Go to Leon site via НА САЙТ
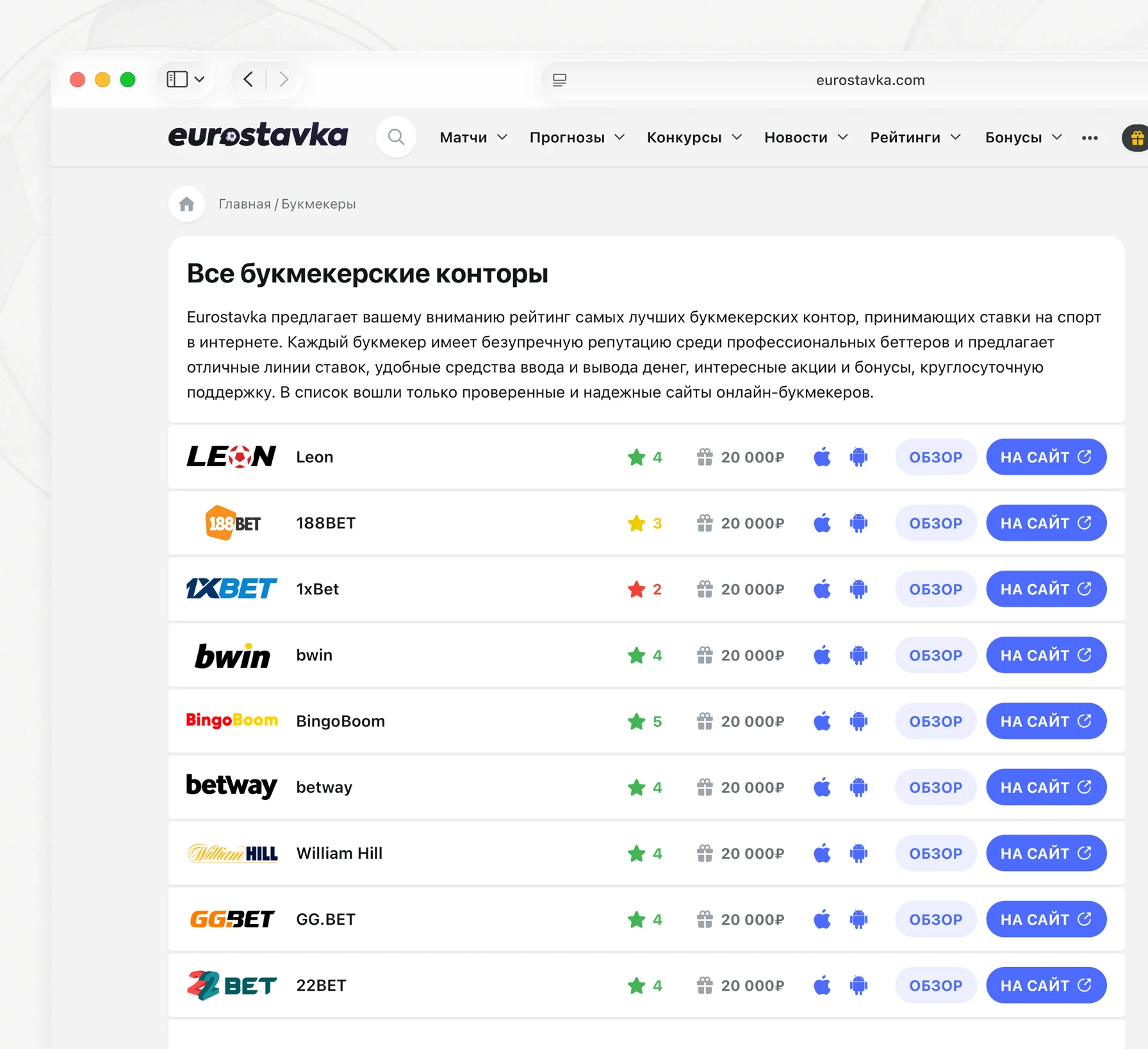1148x1049 pixels. tap(1046, 457)
